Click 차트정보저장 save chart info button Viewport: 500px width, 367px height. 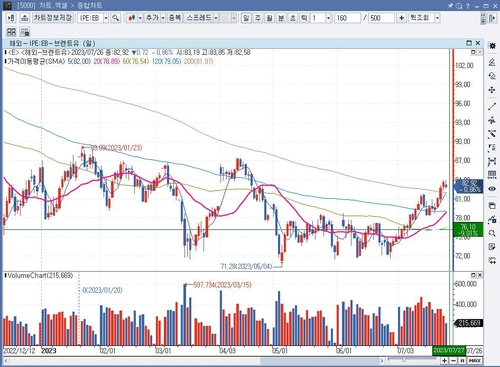(53, 18)
